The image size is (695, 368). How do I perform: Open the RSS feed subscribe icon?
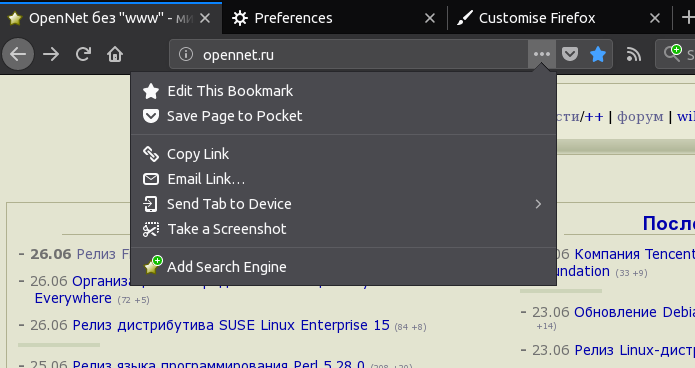pos(634,55)
